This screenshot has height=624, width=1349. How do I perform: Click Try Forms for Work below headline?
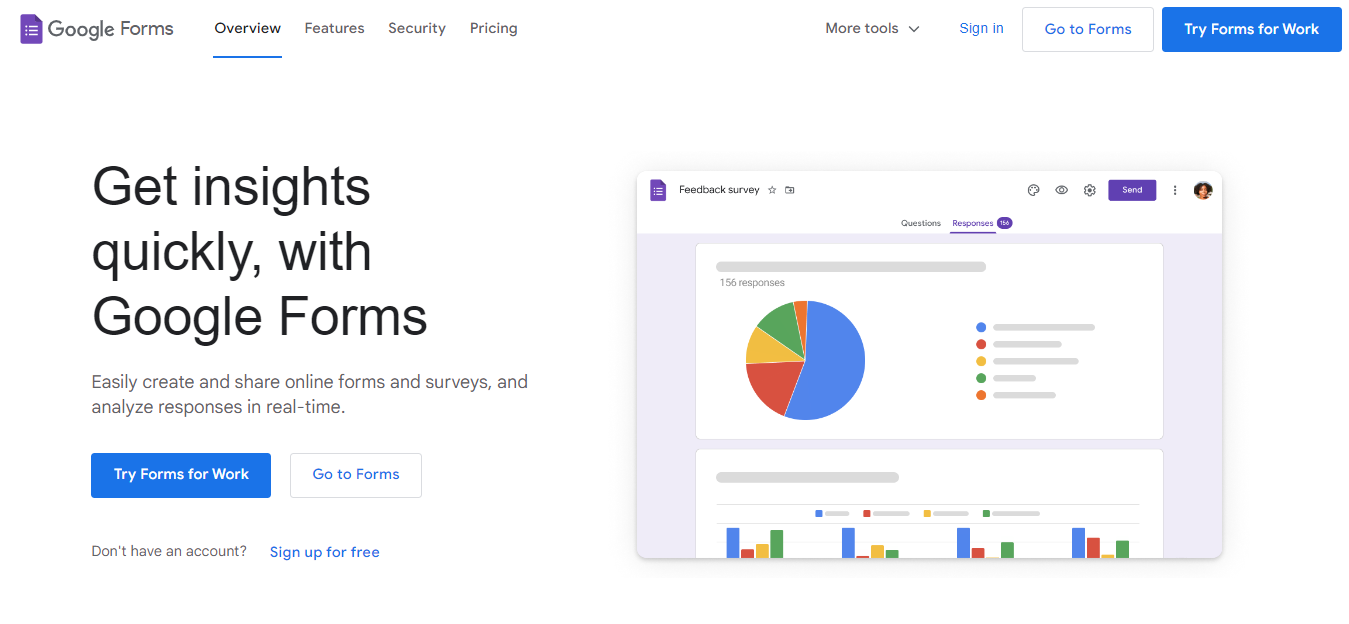click(x=181, y=475)
